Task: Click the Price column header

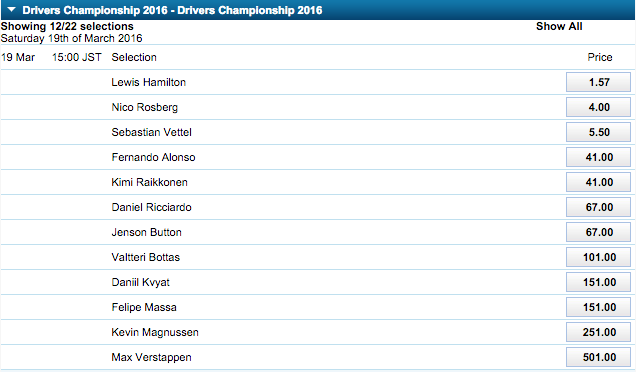Action: 599,57
